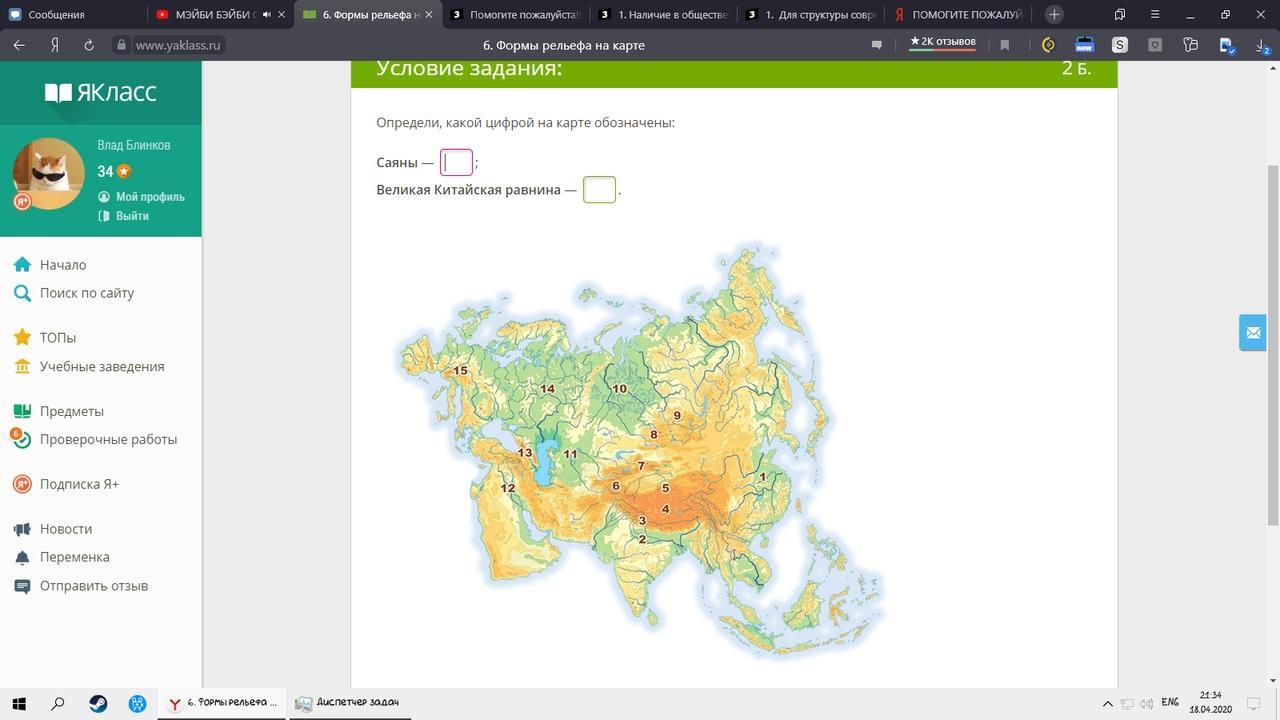Click number 1 on the relief map
This screenshot has height=720, width=1280.
[762, 477]
